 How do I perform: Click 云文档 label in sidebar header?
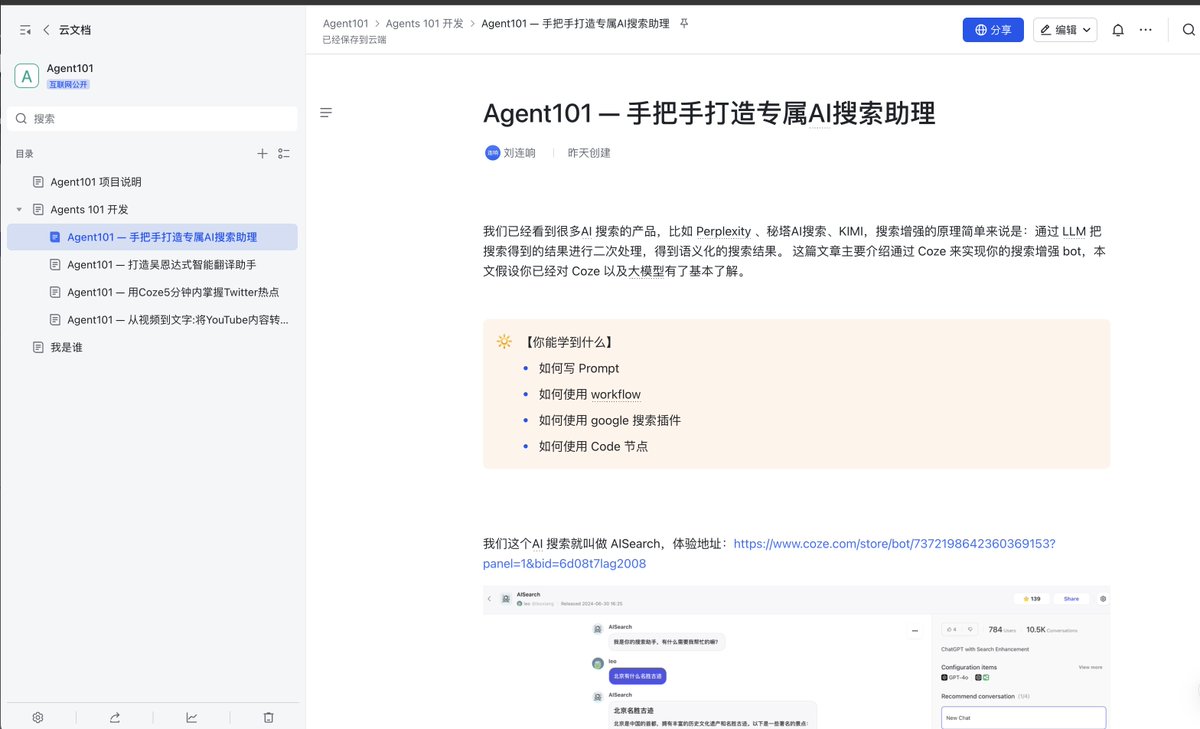click(75, 30)
